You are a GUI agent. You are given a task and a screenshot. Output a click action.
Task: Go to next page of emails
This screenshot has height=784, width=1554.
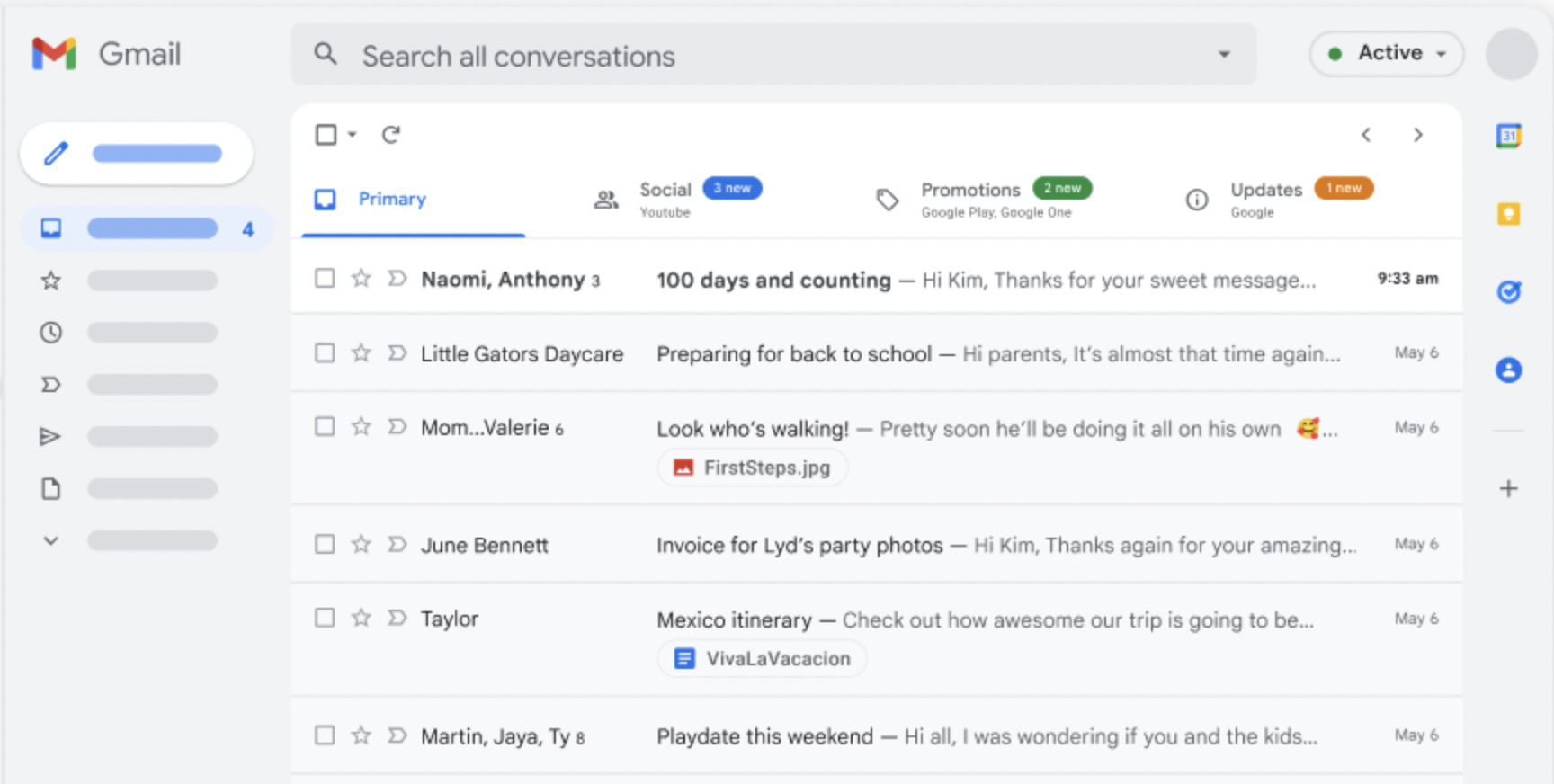1417,135
